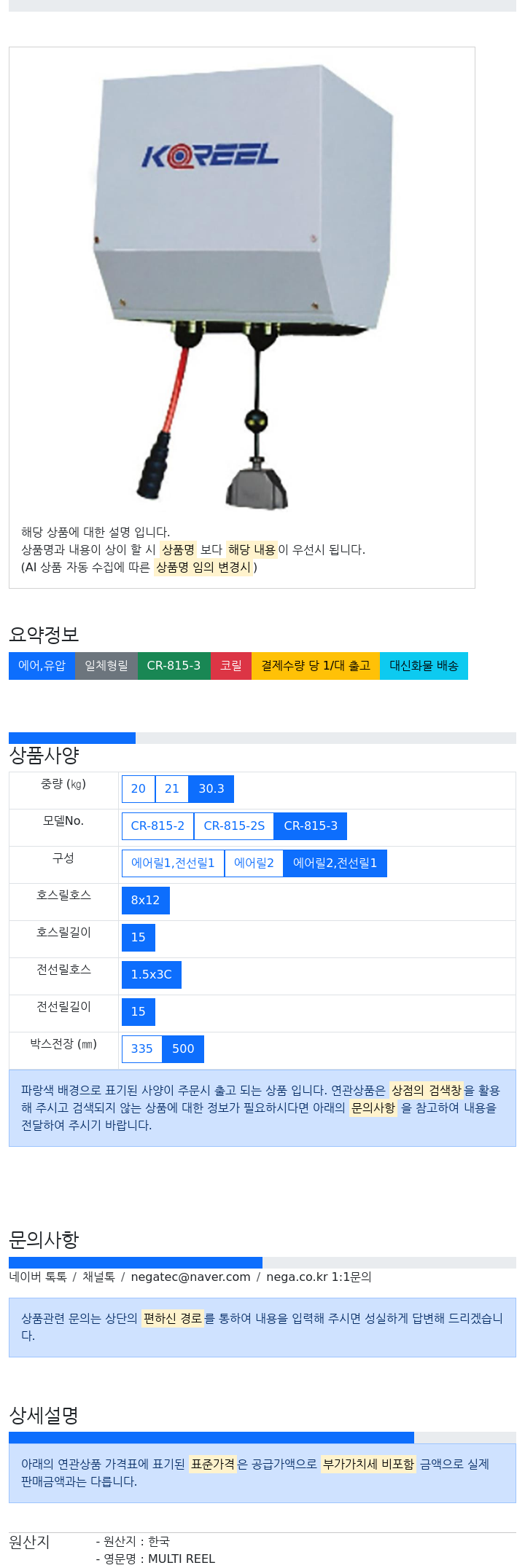The width and height of the screenshot is (525, 1568).
Task: Choose weight option 21
Action: [x=172, y=789]
